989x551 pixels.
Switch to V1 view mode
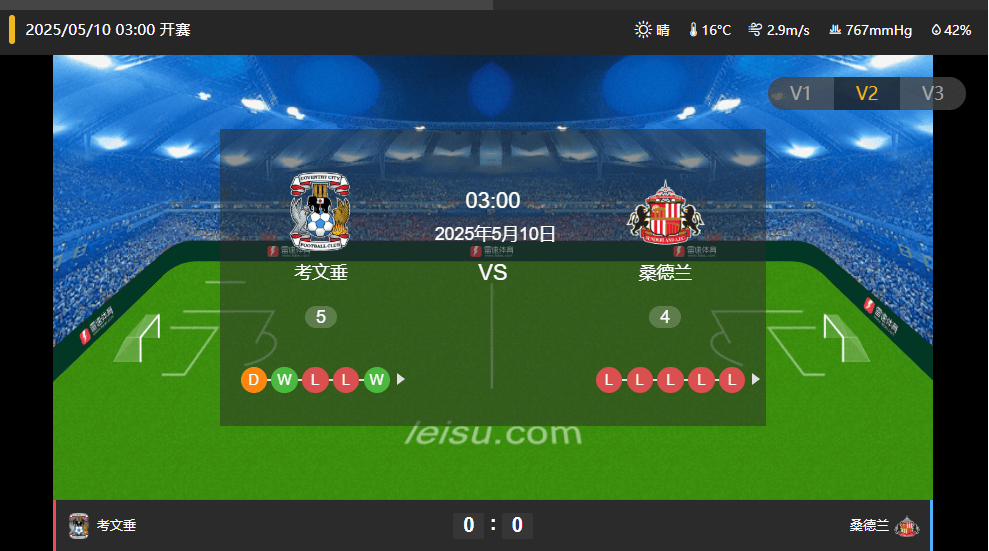tap(801, 93)
